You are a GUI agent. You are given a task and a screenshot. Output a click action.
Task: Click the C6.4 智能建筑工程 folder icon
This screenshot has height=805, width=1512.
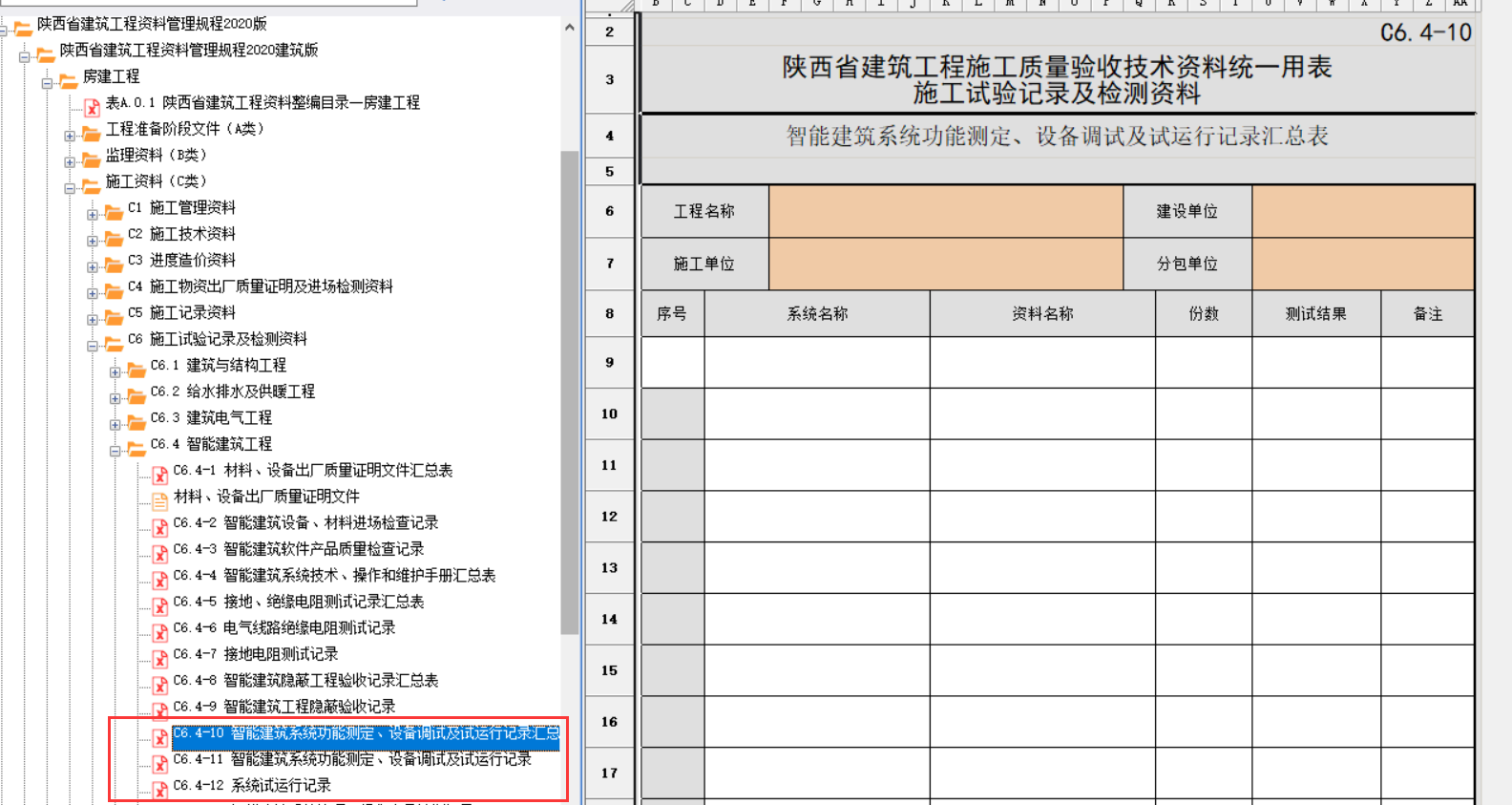coord(137,448)
